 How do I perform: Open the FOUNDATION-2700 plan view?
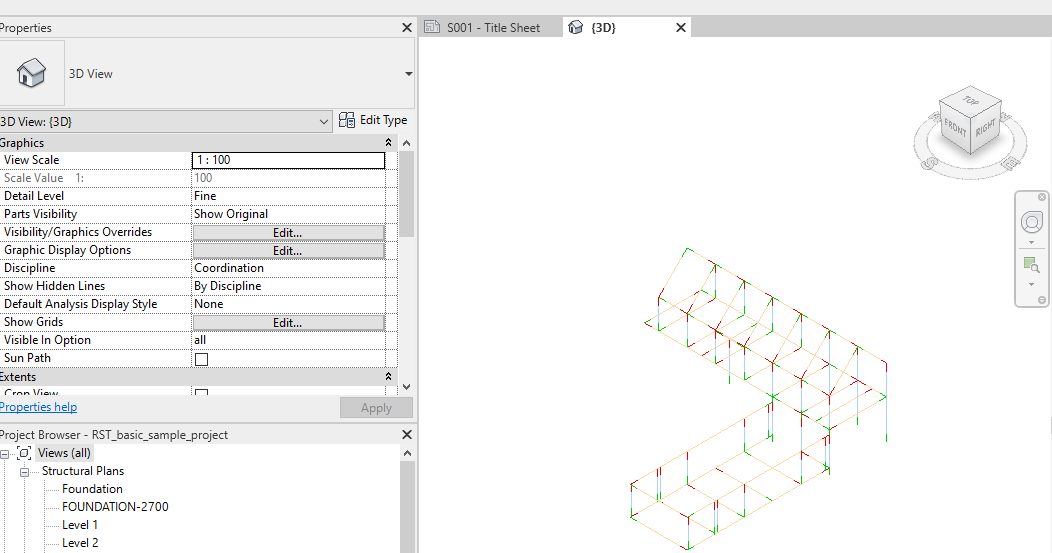point(115,507)
